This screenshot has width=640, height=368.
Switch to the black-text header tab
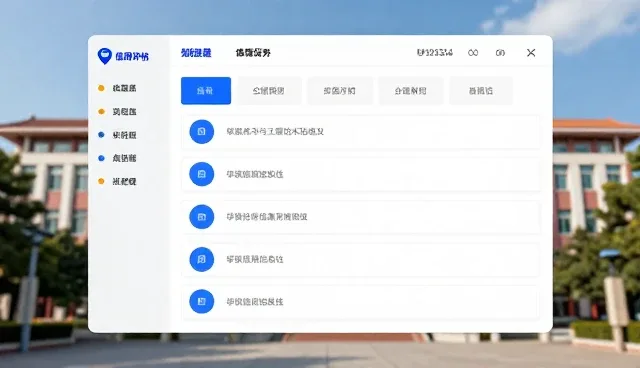point(253,53)
